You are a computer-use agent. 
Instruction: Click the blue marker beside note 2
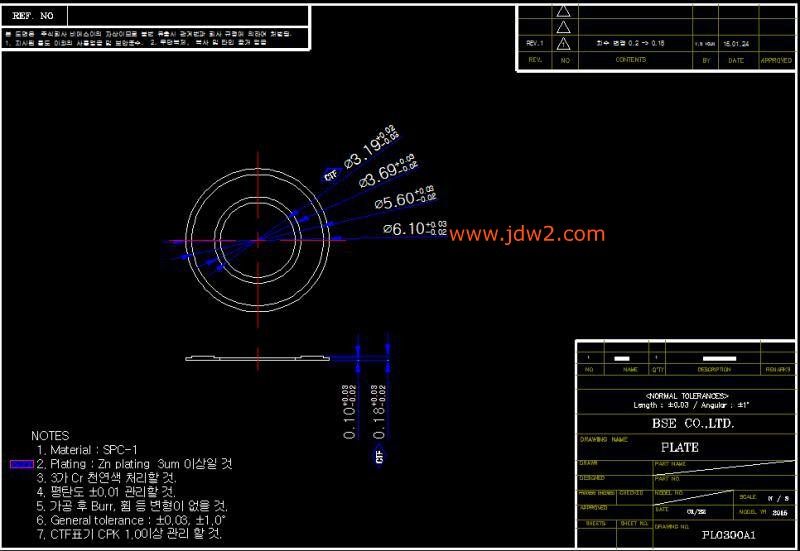click(x=21, y=464)
